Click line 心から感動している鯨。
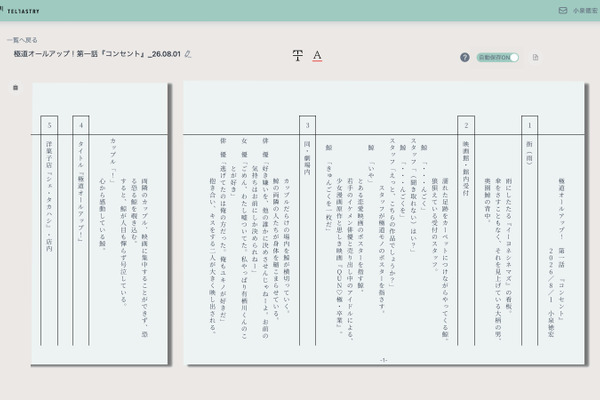 coord(102,214)
